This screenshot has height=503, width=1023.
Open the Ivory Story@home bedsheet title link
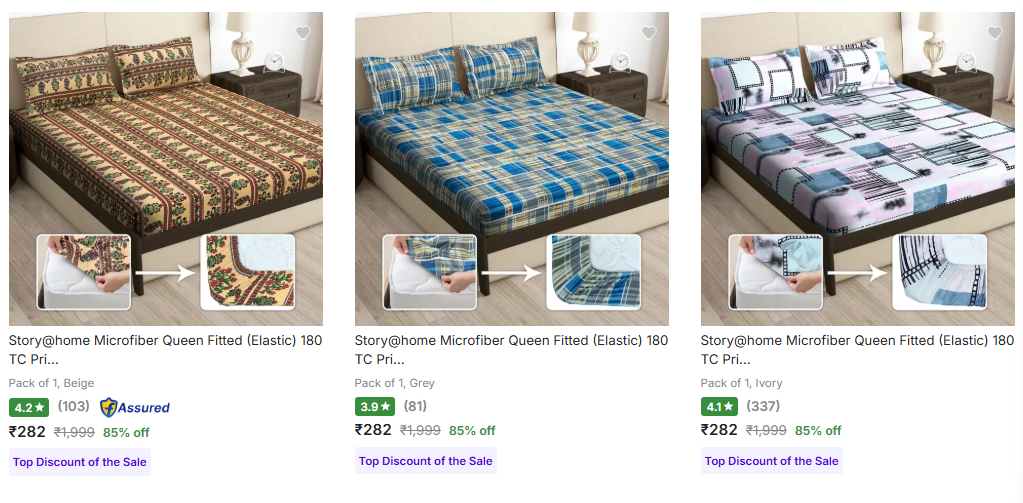(857, 350)
